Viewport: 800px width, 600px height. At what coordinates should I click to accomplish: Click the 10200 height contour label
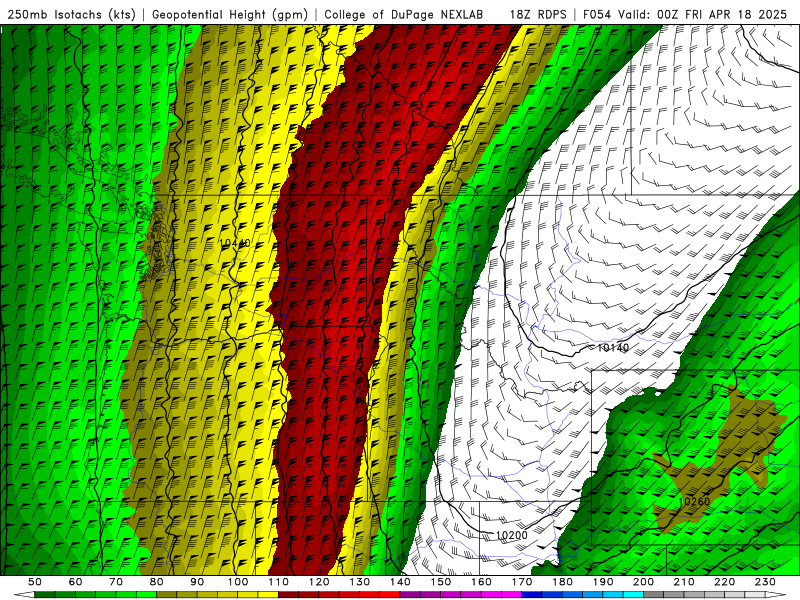[x=512, y=535]
